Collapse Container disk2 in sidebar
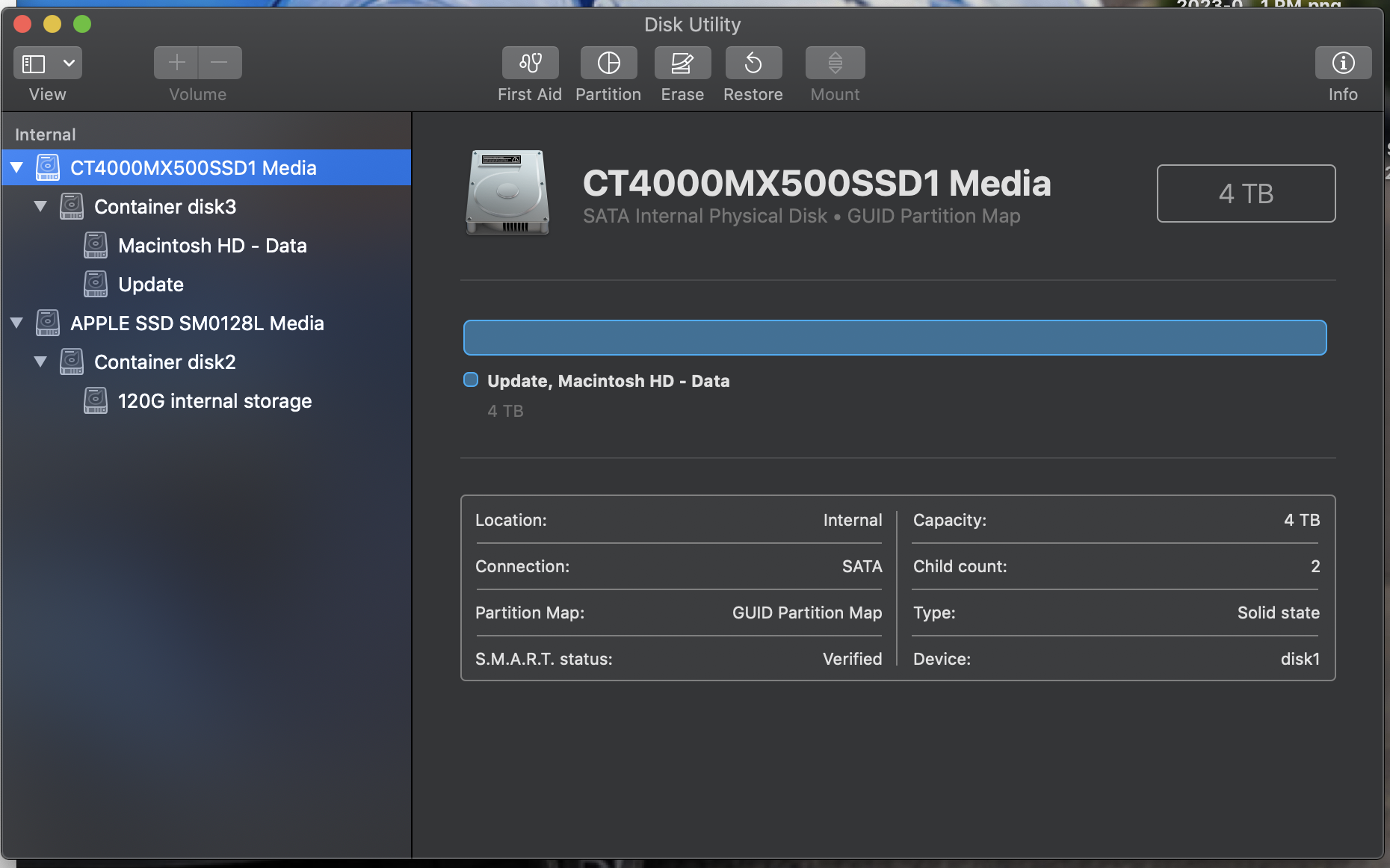 41,362
